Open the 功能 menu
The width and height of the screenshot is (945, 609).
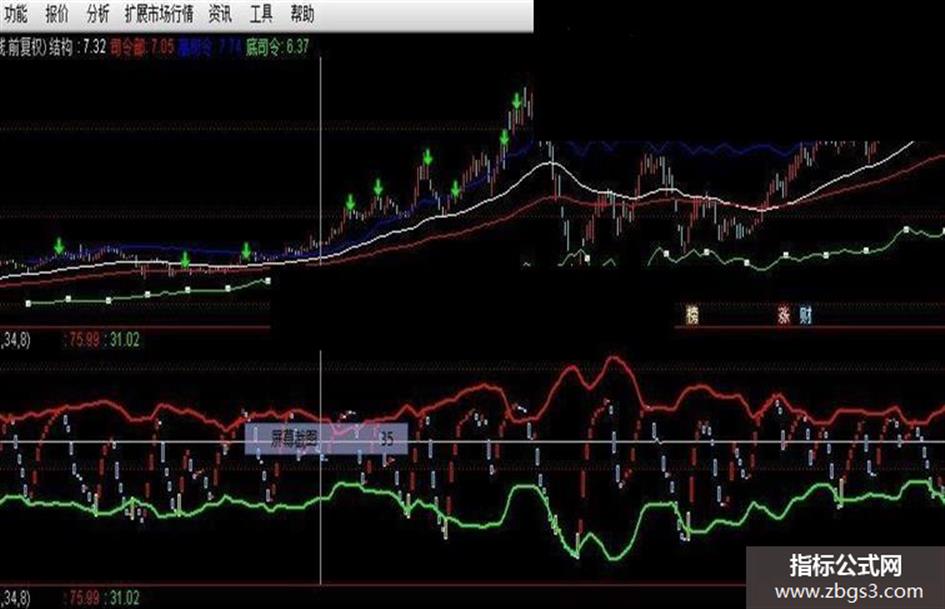(14, 13)
